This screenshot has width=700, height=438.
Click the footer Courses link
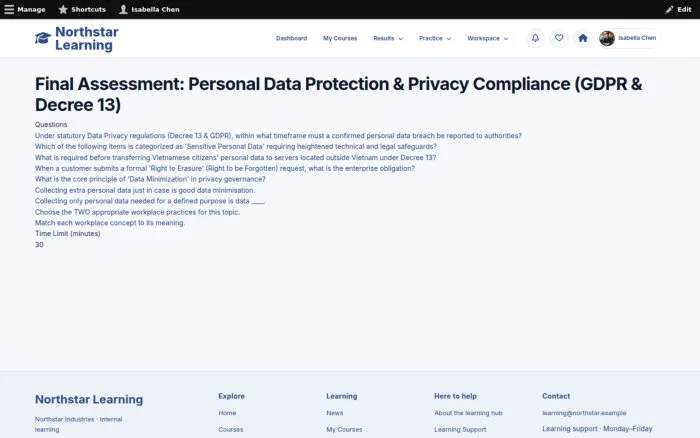(231, 430)
